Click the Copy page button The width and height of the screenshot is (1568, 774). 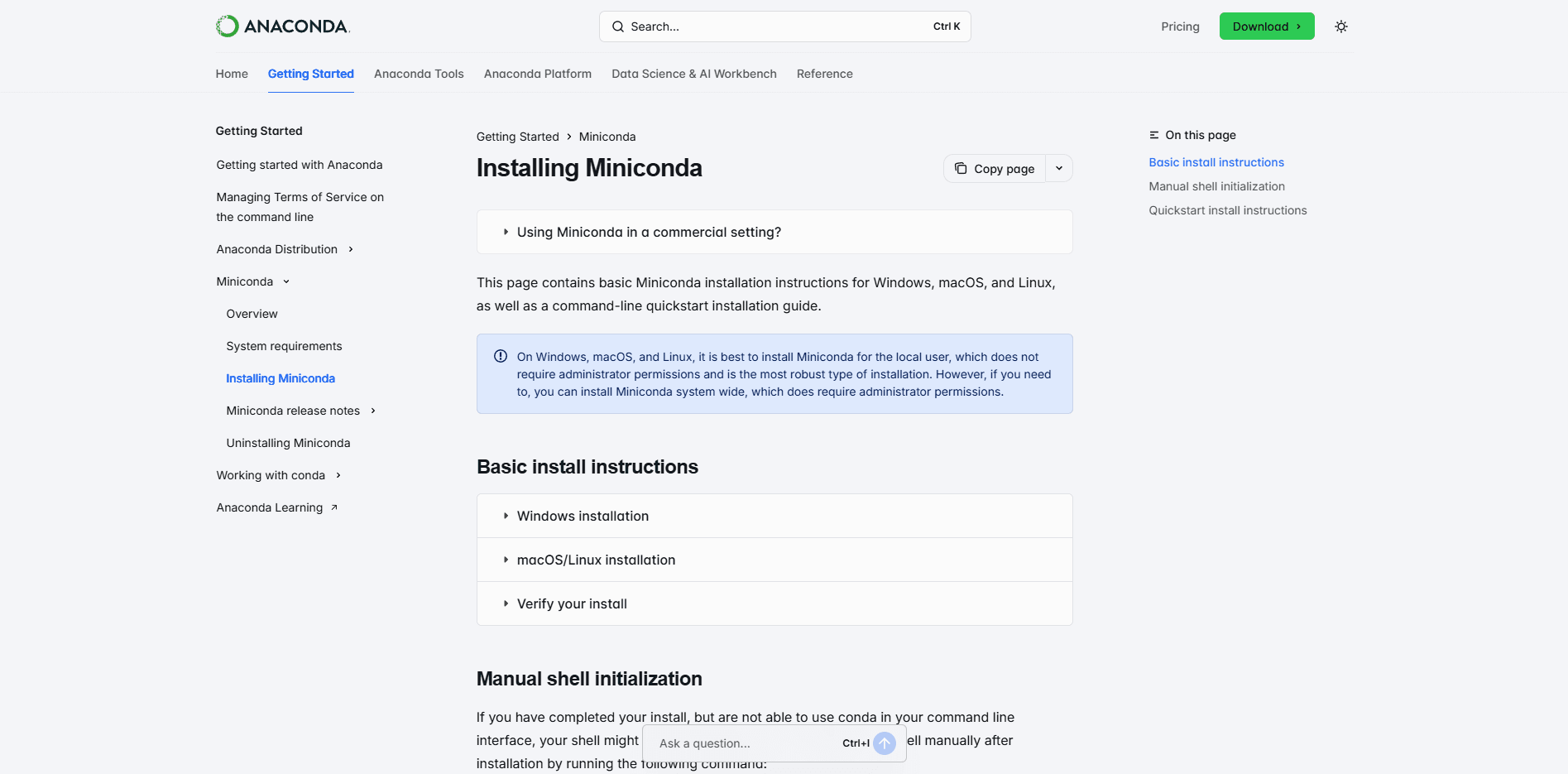click(995, 168)
